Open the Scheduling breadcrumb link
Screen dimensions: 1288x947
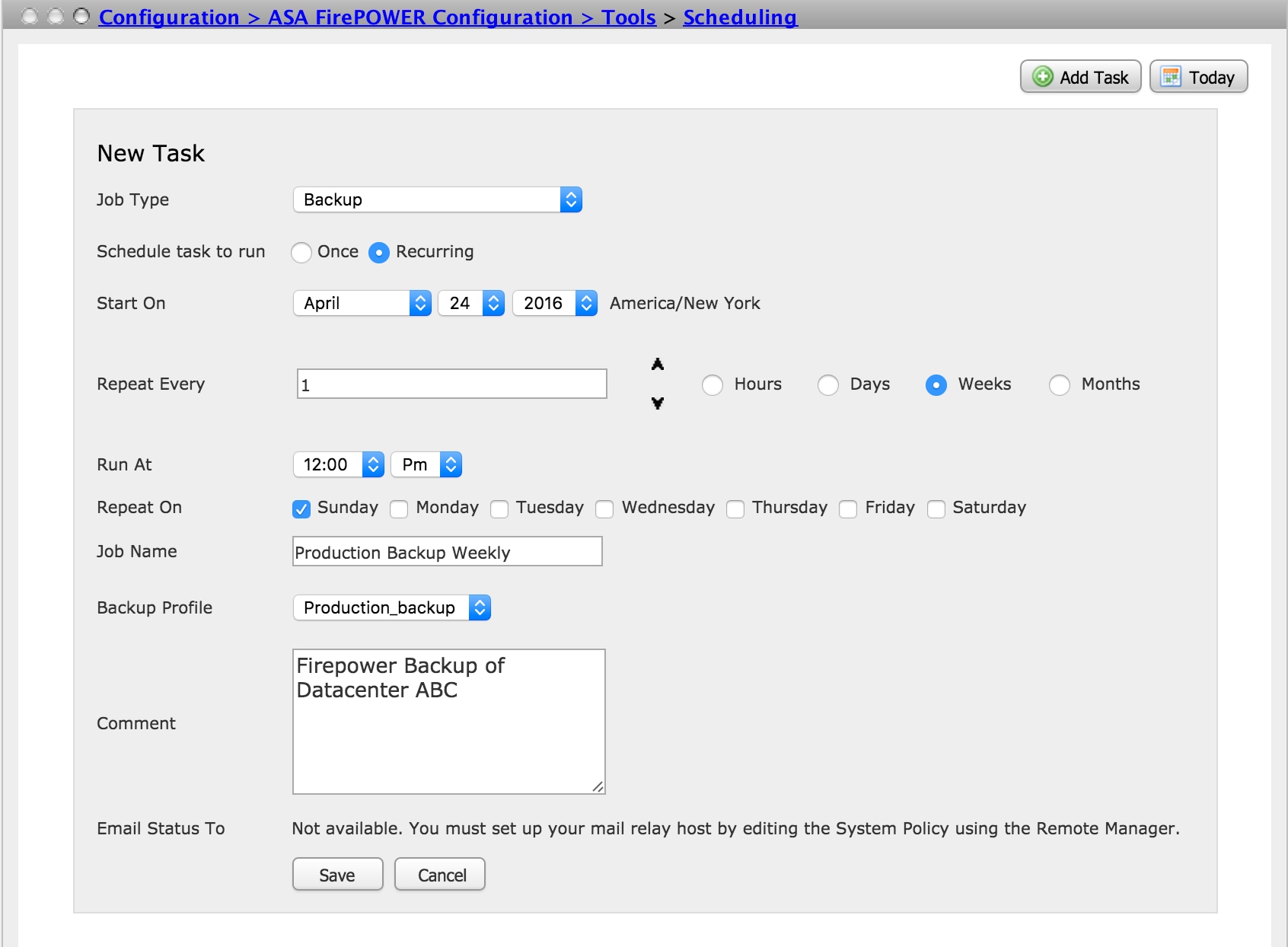point(740,17)
